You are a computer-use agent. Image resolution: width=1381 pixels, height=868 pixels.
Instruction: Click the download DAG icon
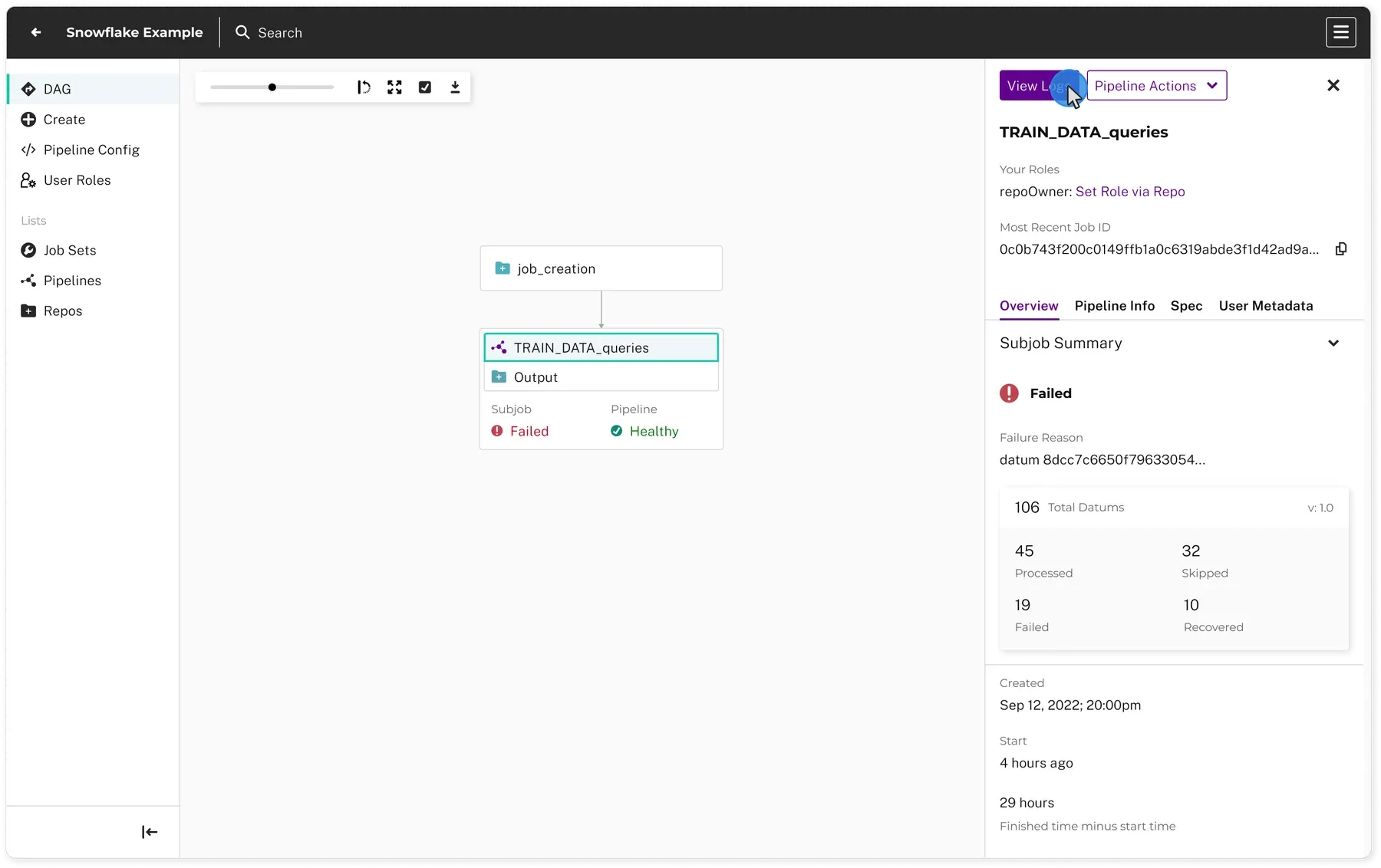(455, 87)
